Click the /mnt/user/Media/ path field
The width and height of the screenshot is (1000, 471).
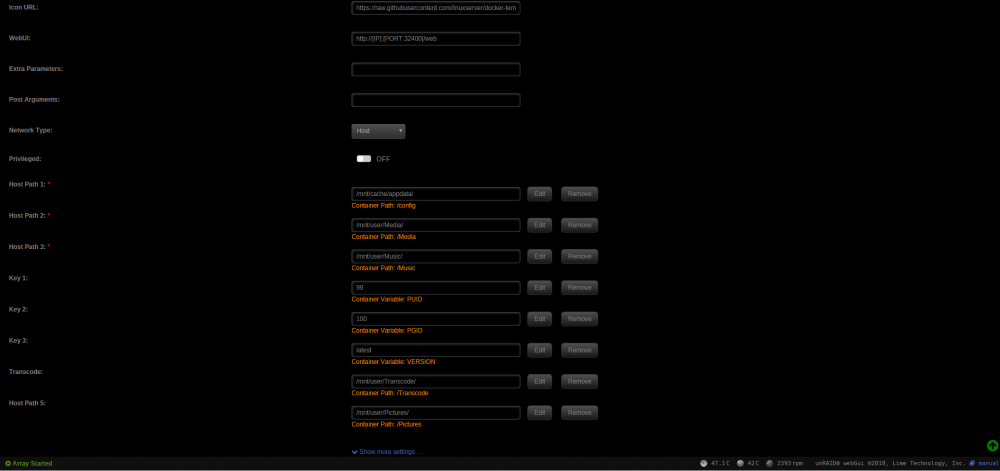[436, 225]
